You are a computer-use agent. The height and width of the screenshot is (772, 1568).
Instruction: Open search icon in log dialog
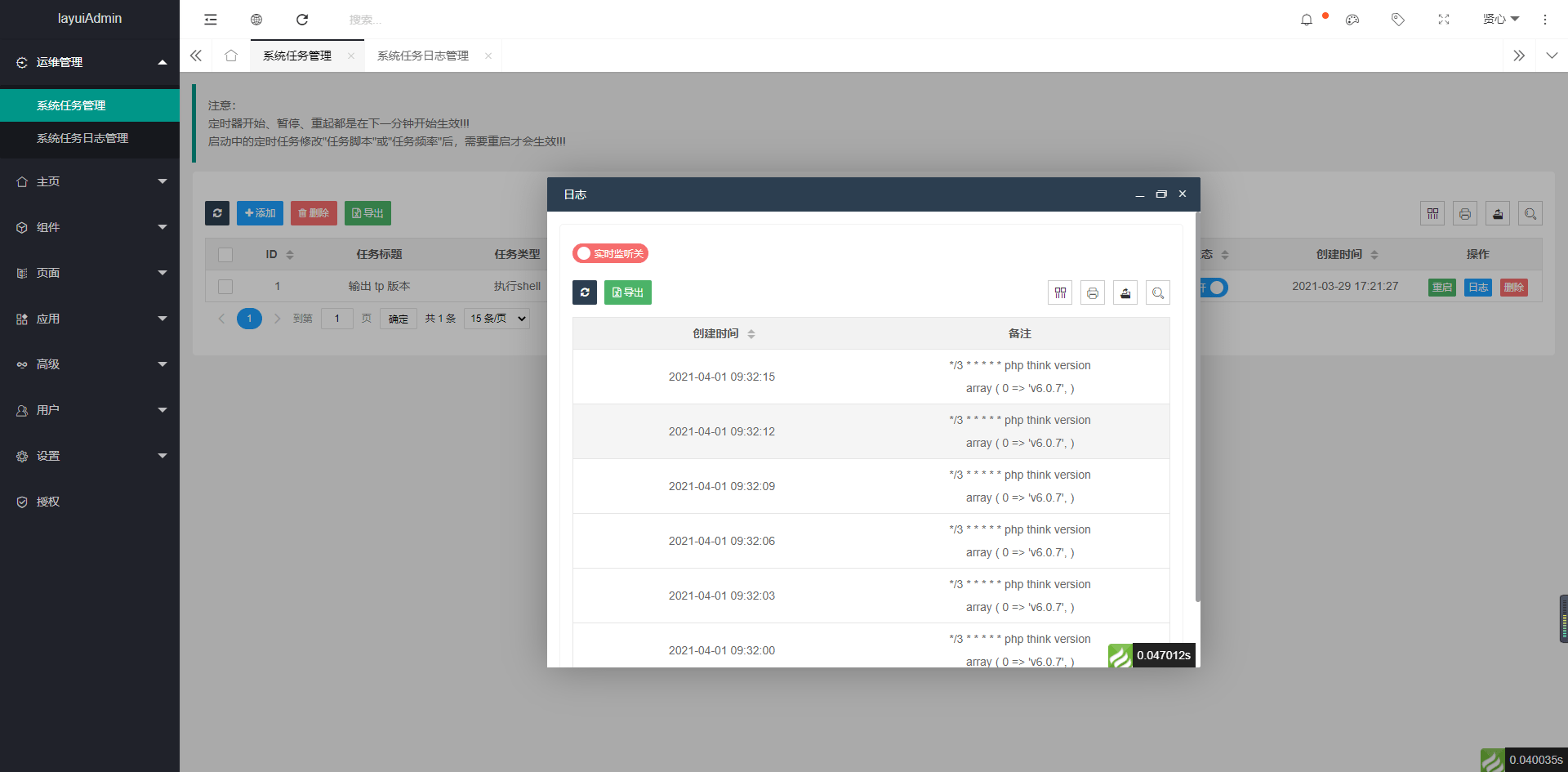1158,292
